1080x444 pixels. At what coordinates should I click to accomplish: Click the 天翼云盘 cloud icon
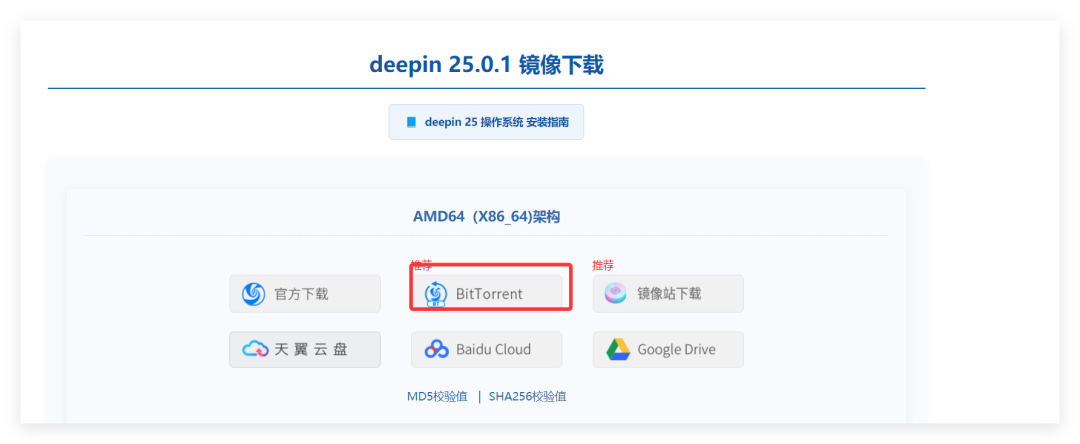tap(256, 349)
